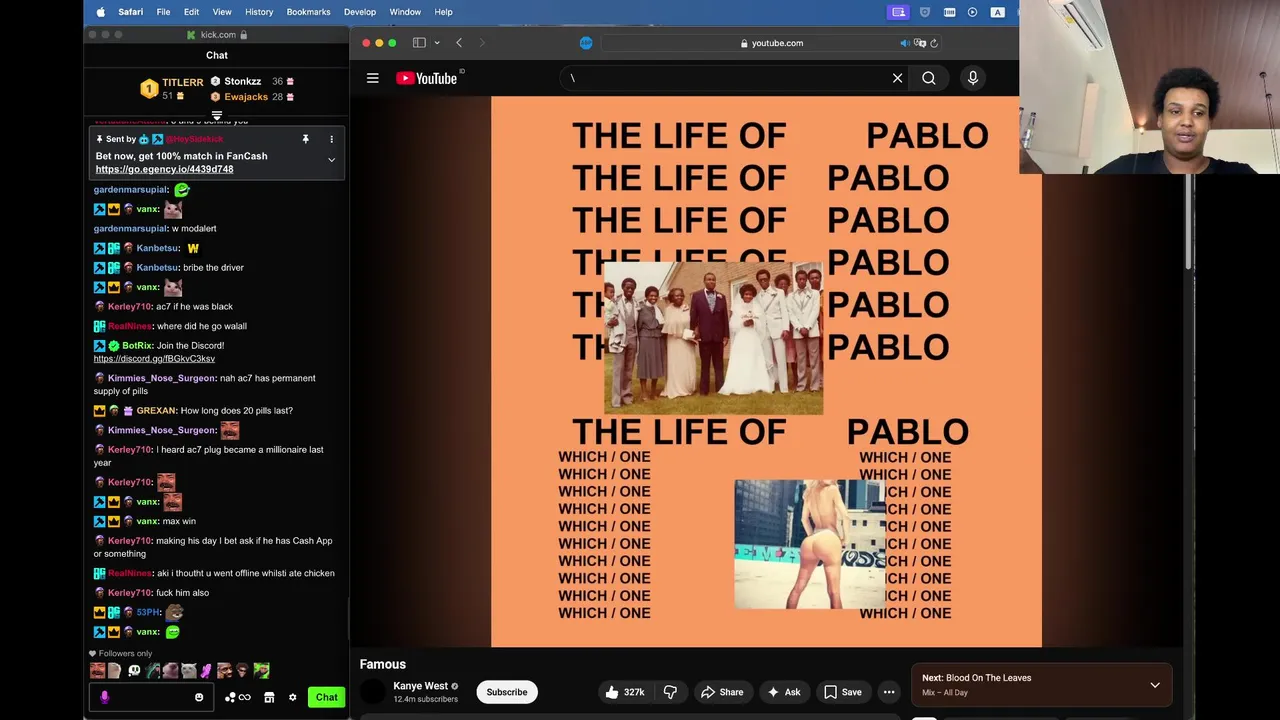Screen dimensions: 1280x720
Task: Open the Bookmarks menu
Action: tap(308, 12)
